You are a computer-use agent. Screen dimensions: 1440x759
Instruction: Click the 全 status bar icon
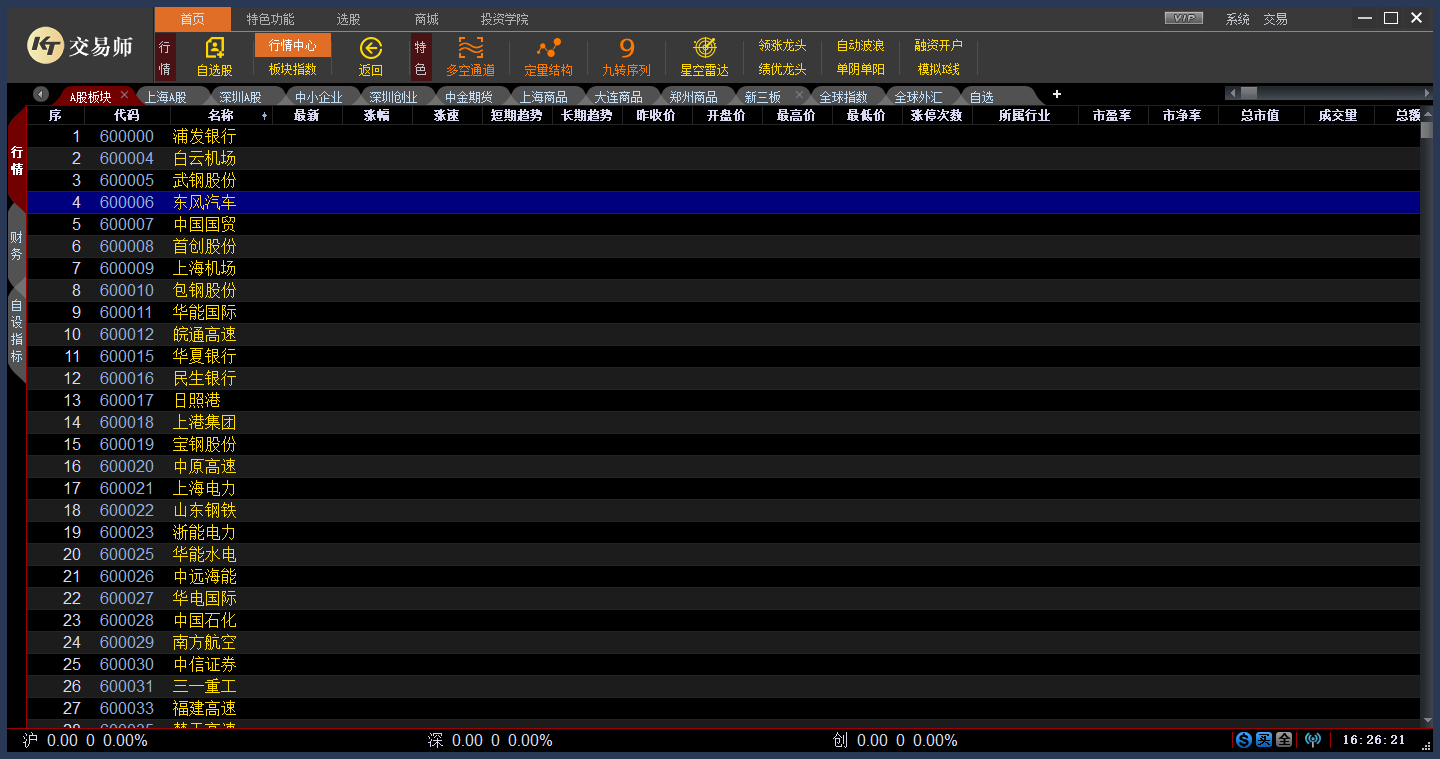pyautogui.click(x=1284, y=740)
